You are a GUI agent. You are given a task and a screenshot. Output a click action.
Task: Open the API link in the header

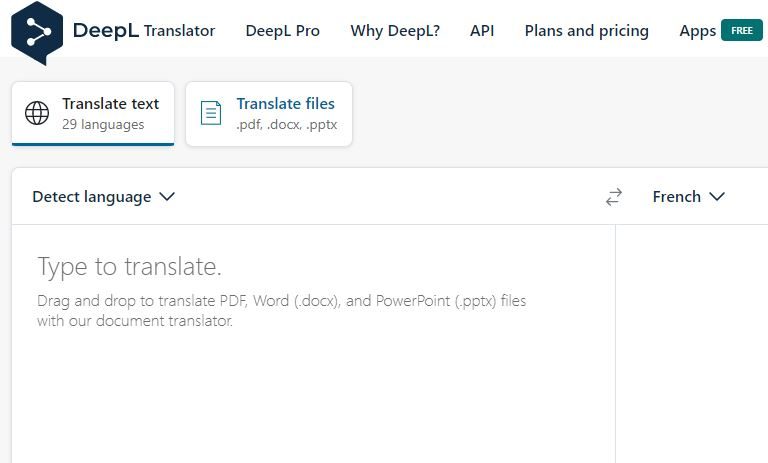click(x=482, y=31)
